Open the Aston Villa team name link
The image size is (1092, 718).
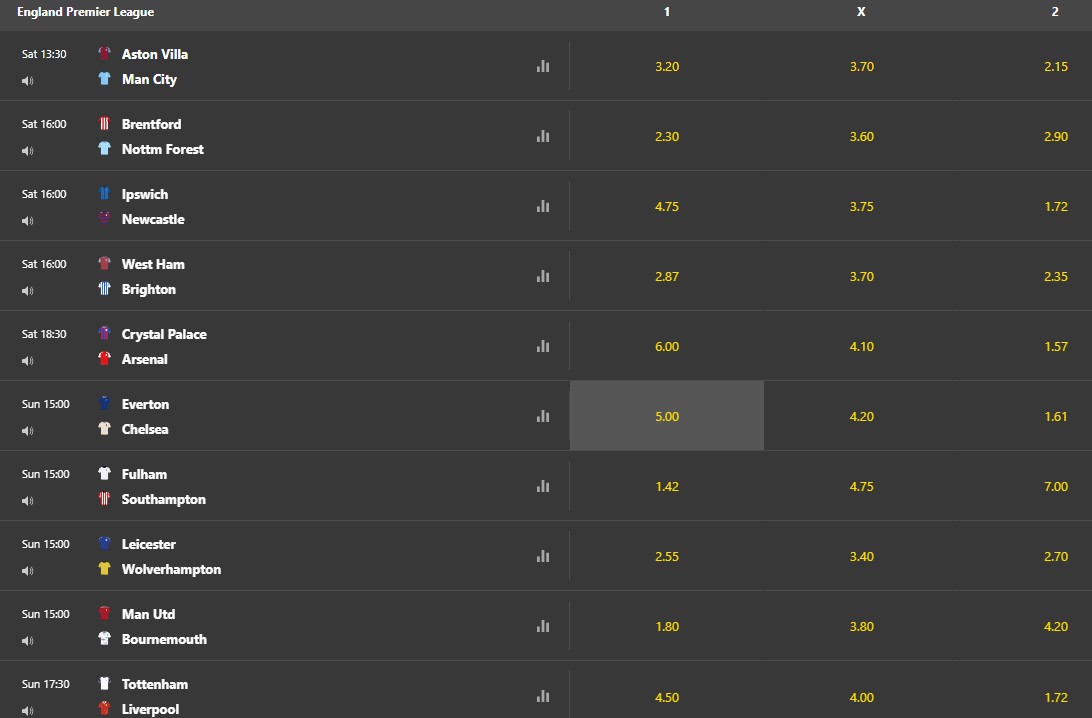point(155,54)
